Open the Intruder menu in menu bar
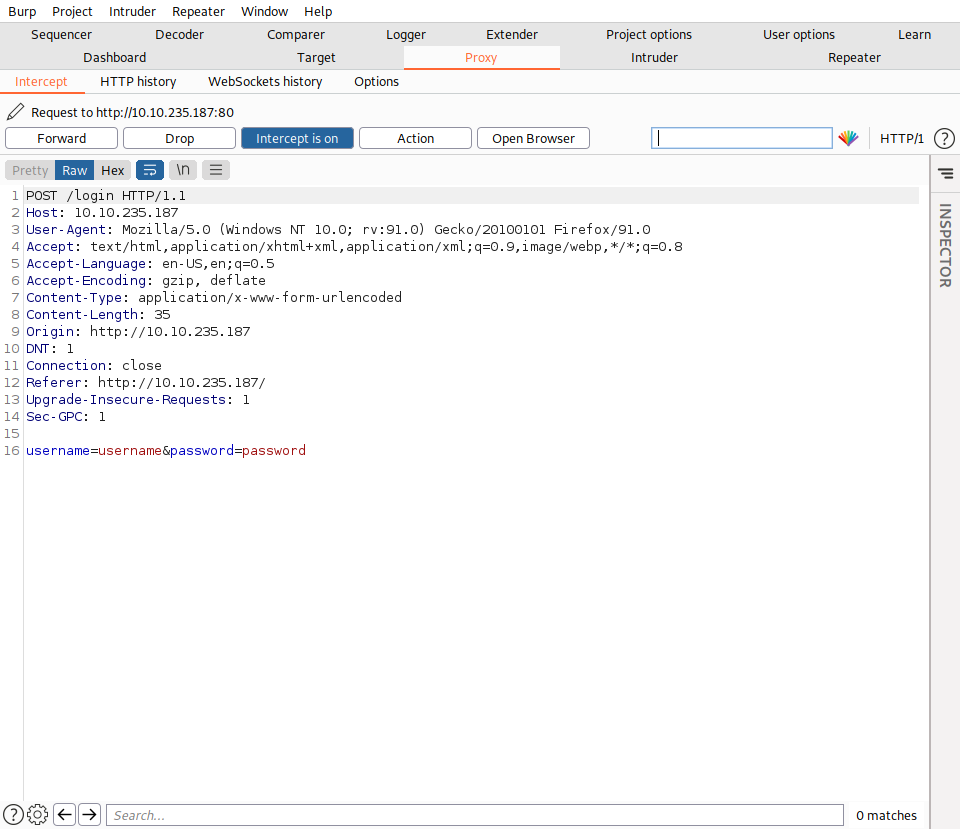 click(x=132, y=11)
